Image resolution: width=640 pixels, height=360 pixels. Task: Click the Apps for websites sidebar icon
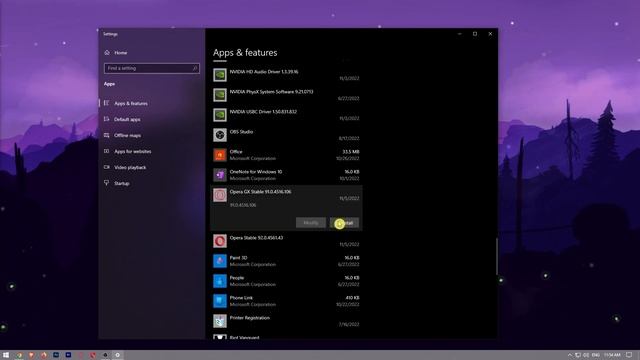coord(107,151)
